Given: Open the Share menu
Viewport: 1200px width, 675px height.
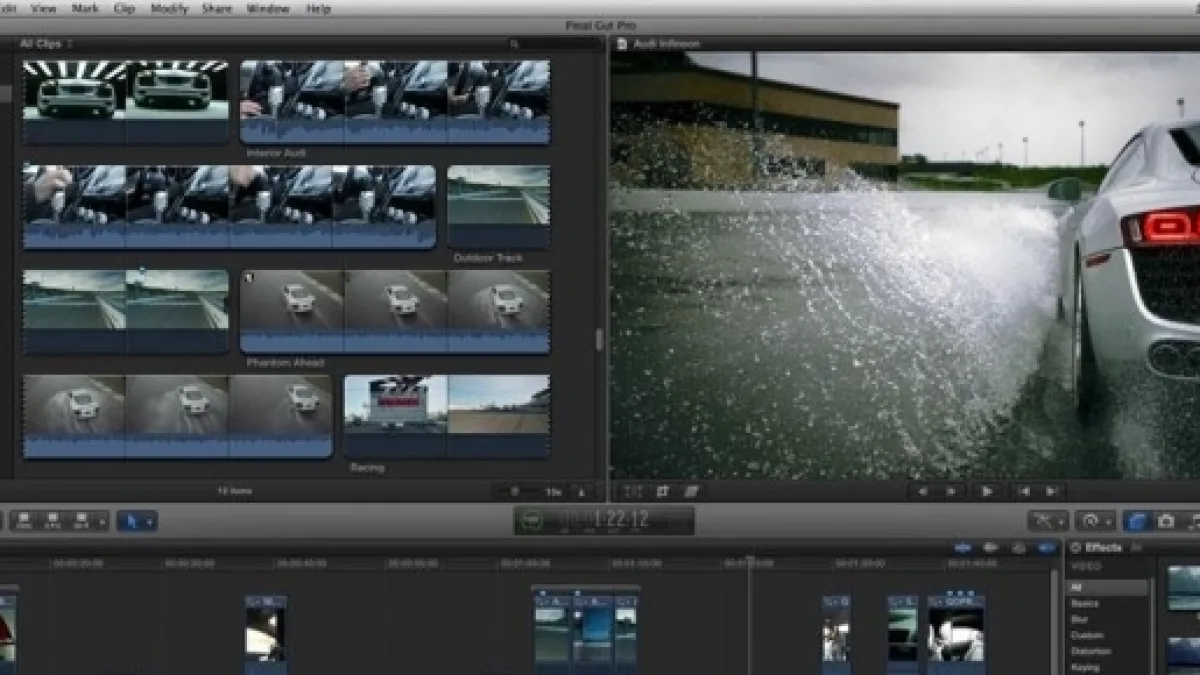Looking at the screenshot, I should [219, 9].
